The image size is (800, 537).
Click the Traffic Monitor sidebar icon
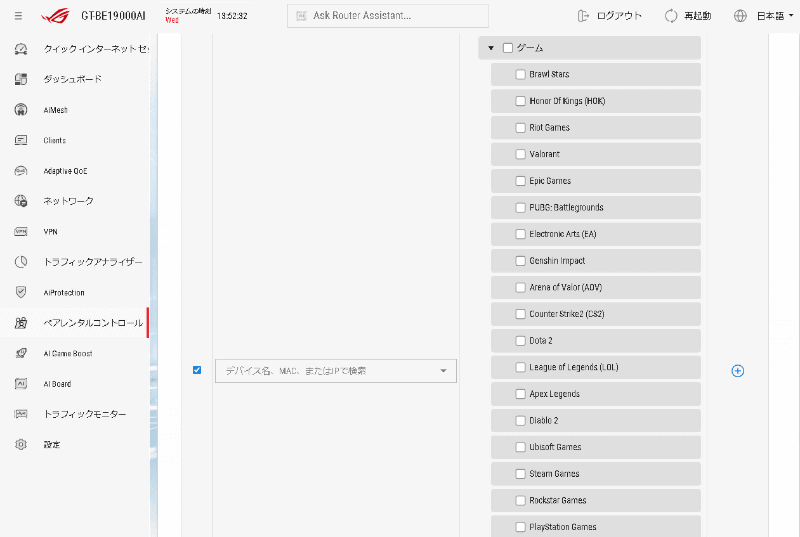coord(21,414)
